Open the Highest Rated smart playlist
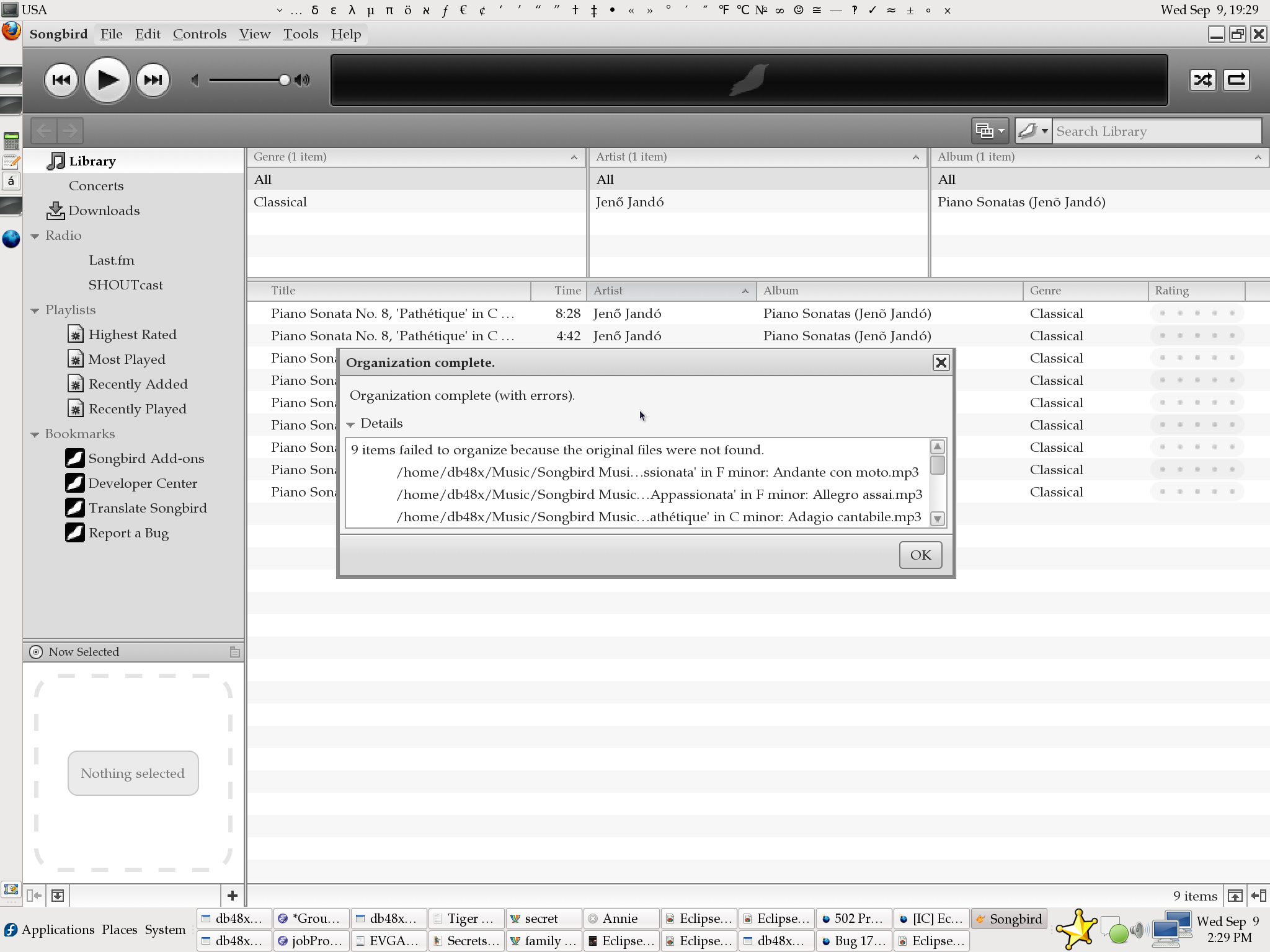This screenshot has height=952, width=1270. point(132,334)
